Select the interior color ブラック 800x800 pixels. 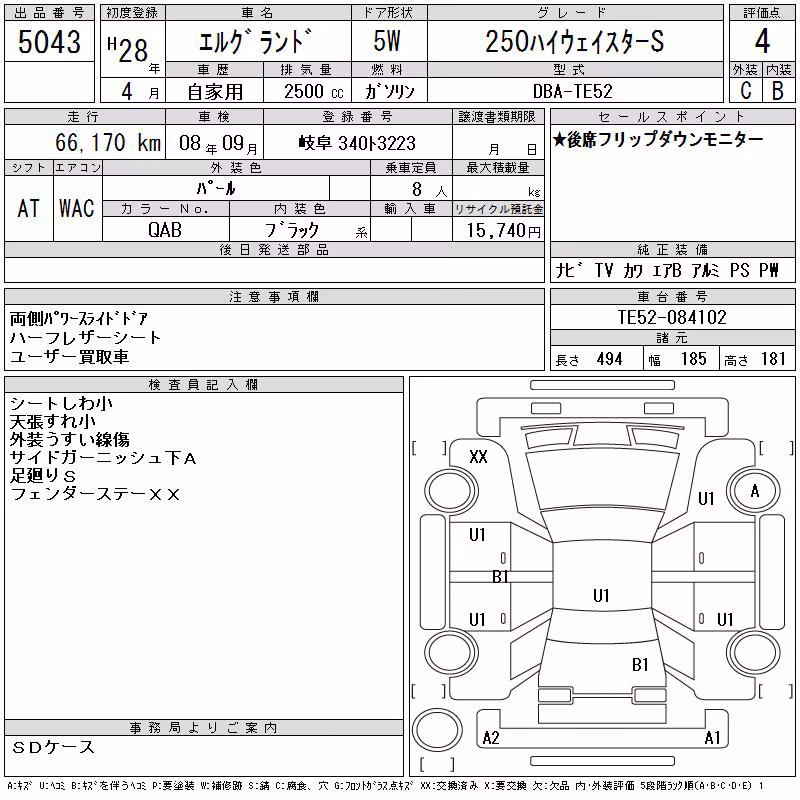coord(292,230)
